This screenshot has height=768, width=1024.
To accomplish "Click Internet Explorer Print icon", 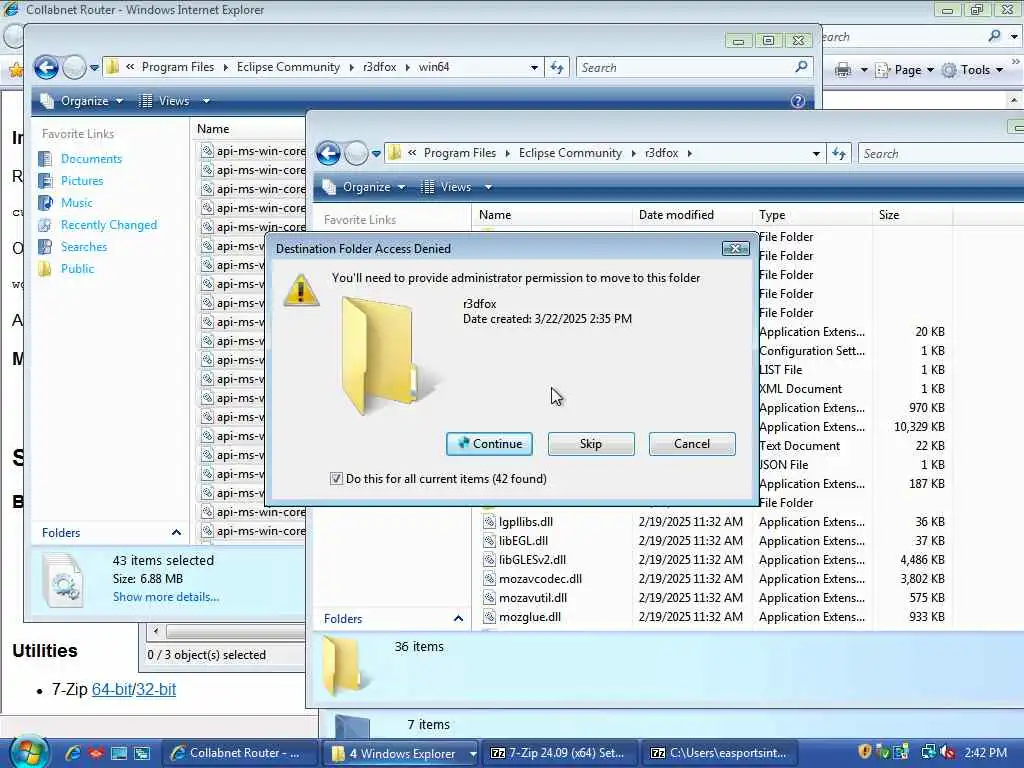I will point(843,70).
